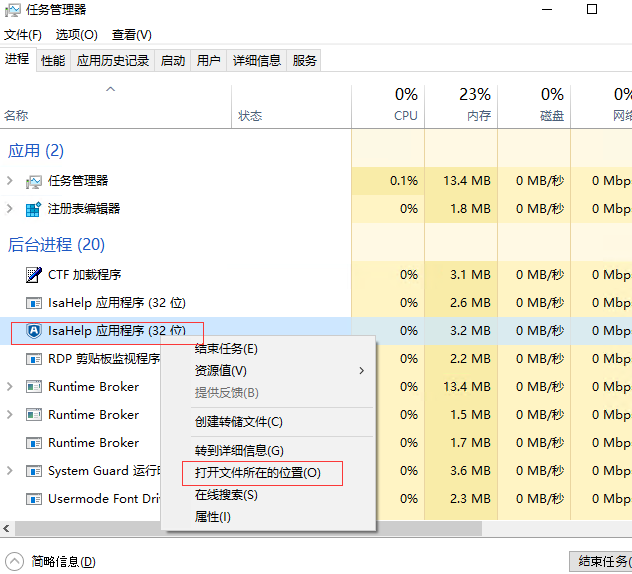Switch to the 用户 tab
632x574 pixels.
208,61
